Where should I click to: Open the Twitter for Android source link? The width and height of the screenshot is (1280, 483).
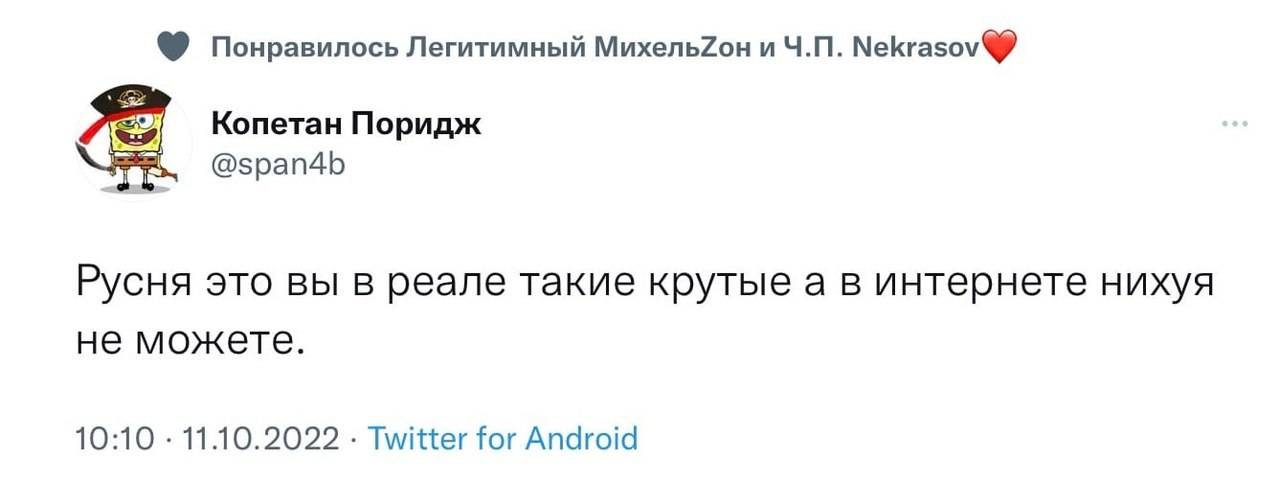tap(503, 438)
